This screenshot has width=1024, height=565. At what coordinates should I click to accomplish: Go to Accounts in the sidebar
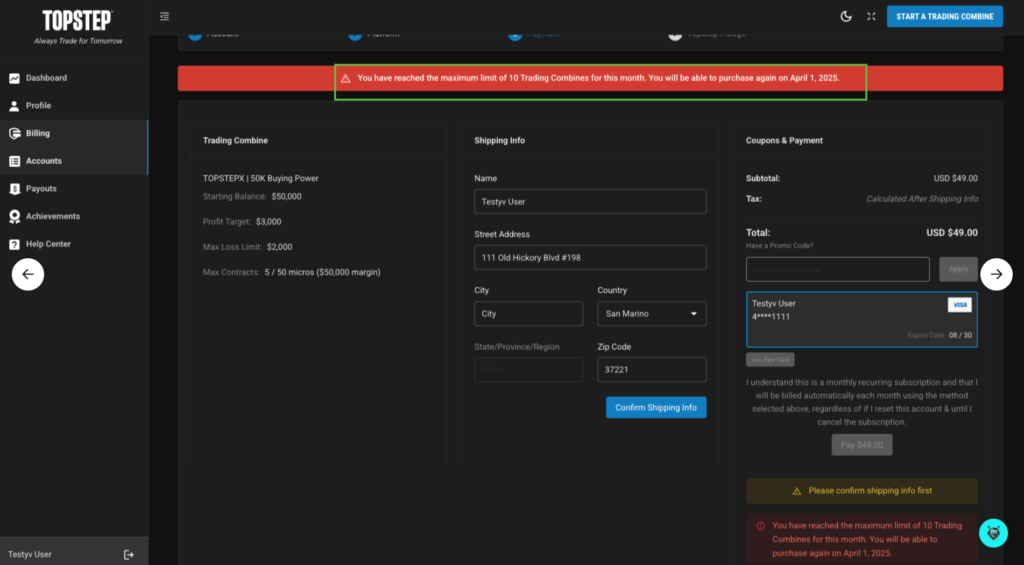click(43, 161)
